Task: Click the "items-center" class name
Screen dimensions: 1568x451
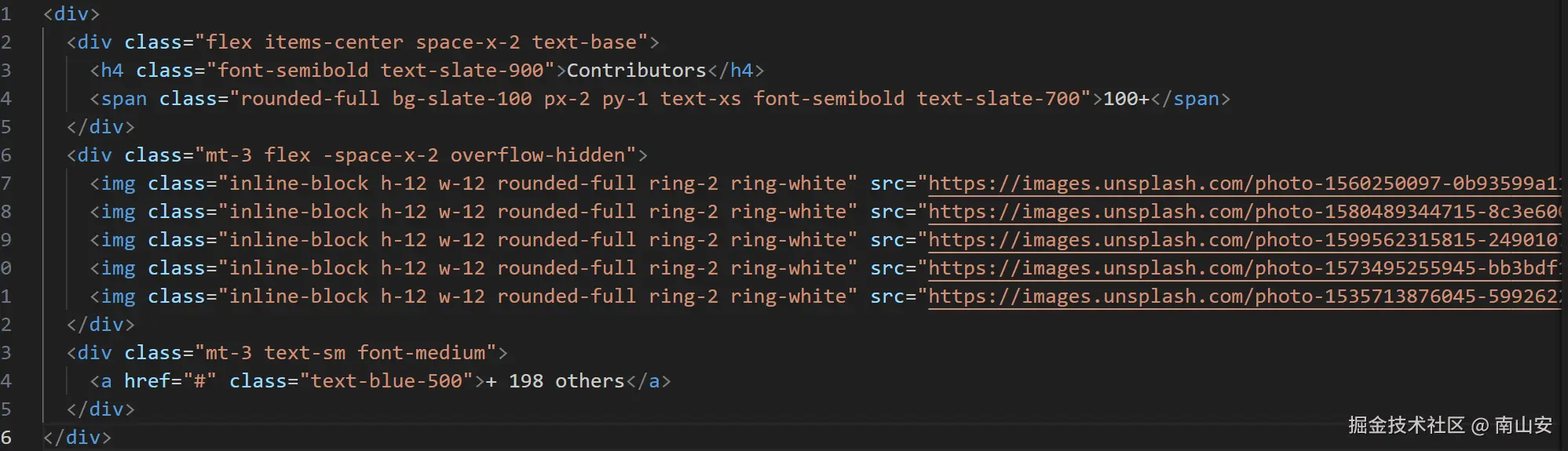Action: [x=334, y=42]
